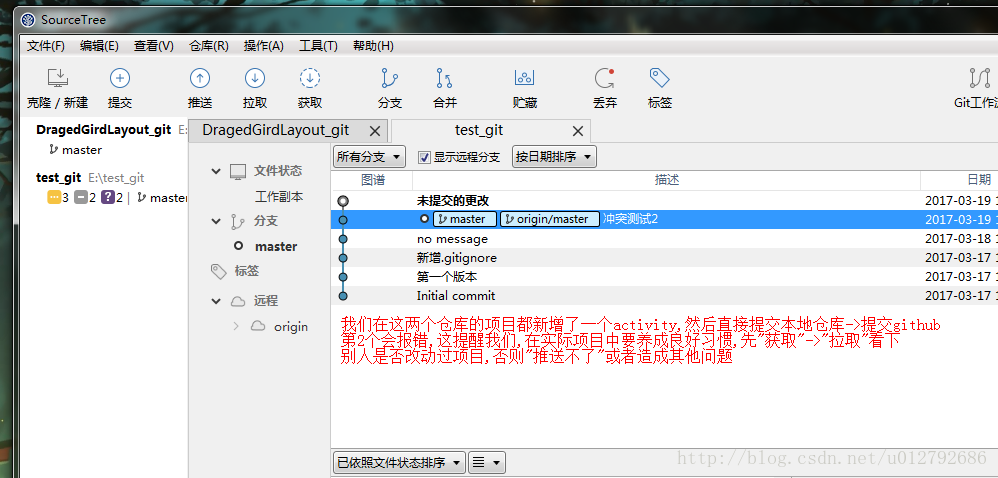Click the Tag (标签) toolbar icon

659,78
